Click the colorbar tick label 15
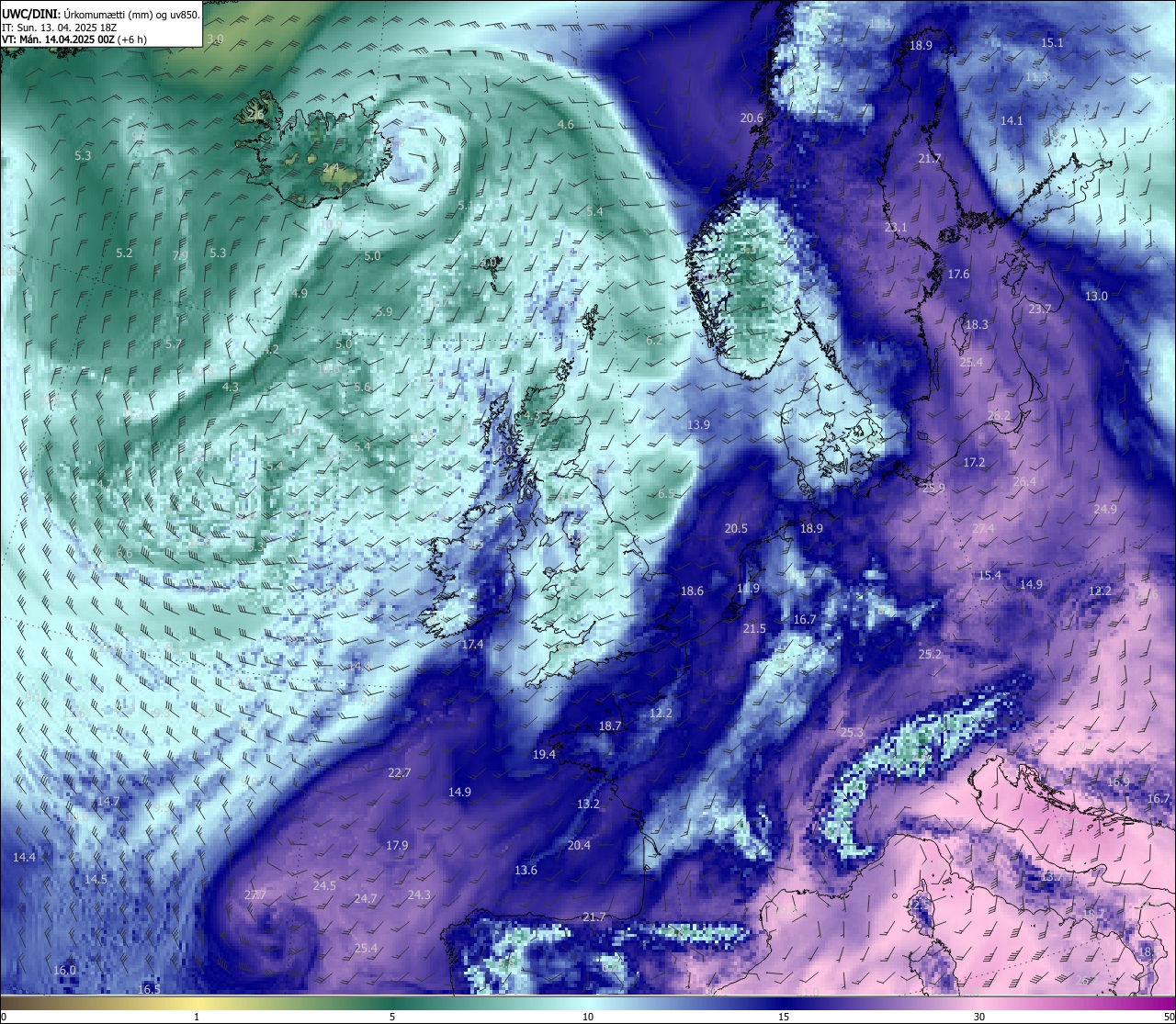Image resolution: width=1176 pixels, height=1024 pixels. (x=784, y=1017)
